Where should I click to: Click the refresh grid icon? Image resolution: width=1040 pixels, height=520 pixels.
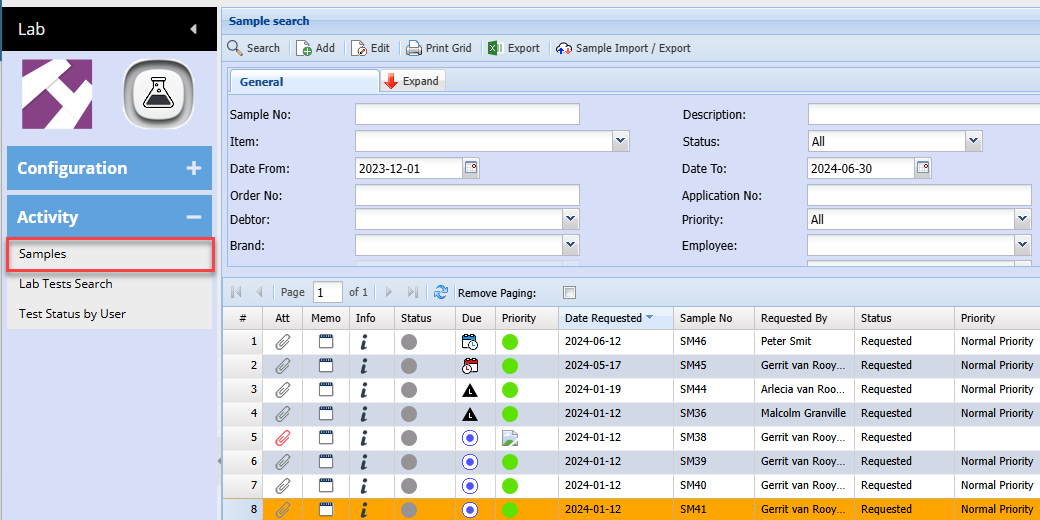click(441, 293)
